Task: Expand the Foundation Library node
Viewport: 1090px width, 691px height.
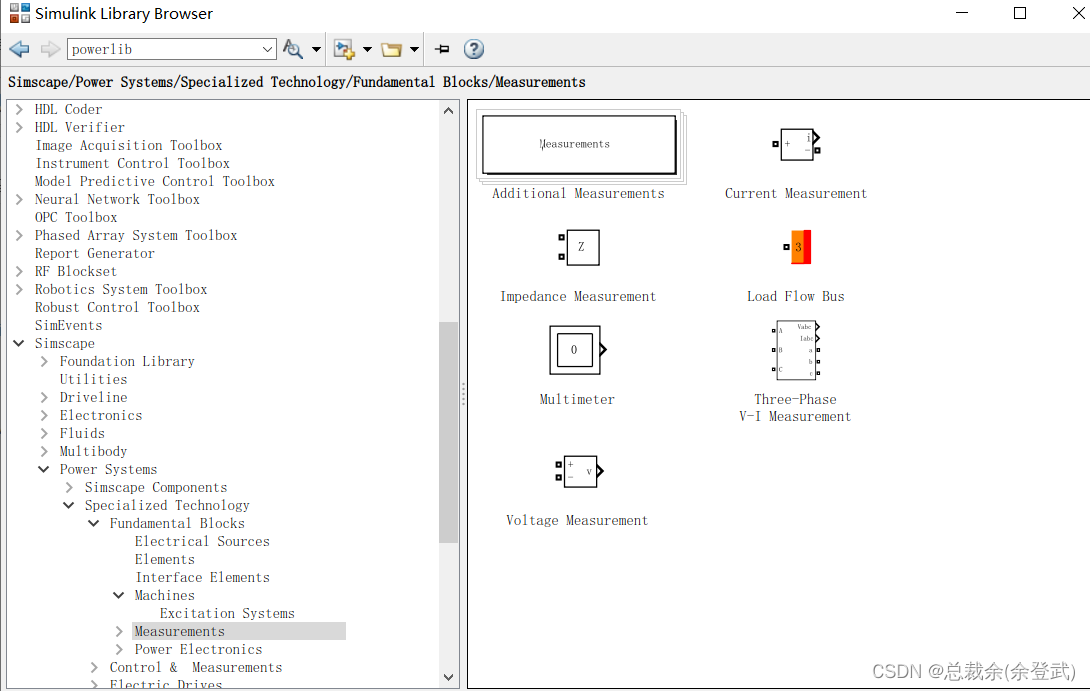Action: [x=44, y=361]
